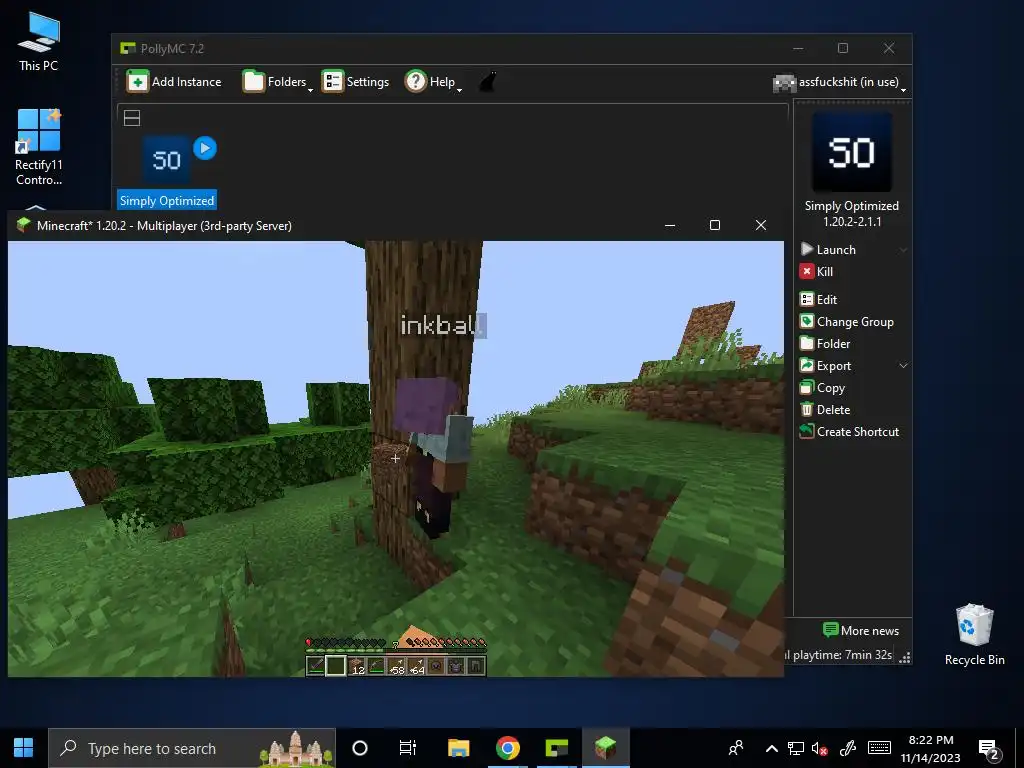Select the Simply Optimized instance icon

click(x=167, y=161)
